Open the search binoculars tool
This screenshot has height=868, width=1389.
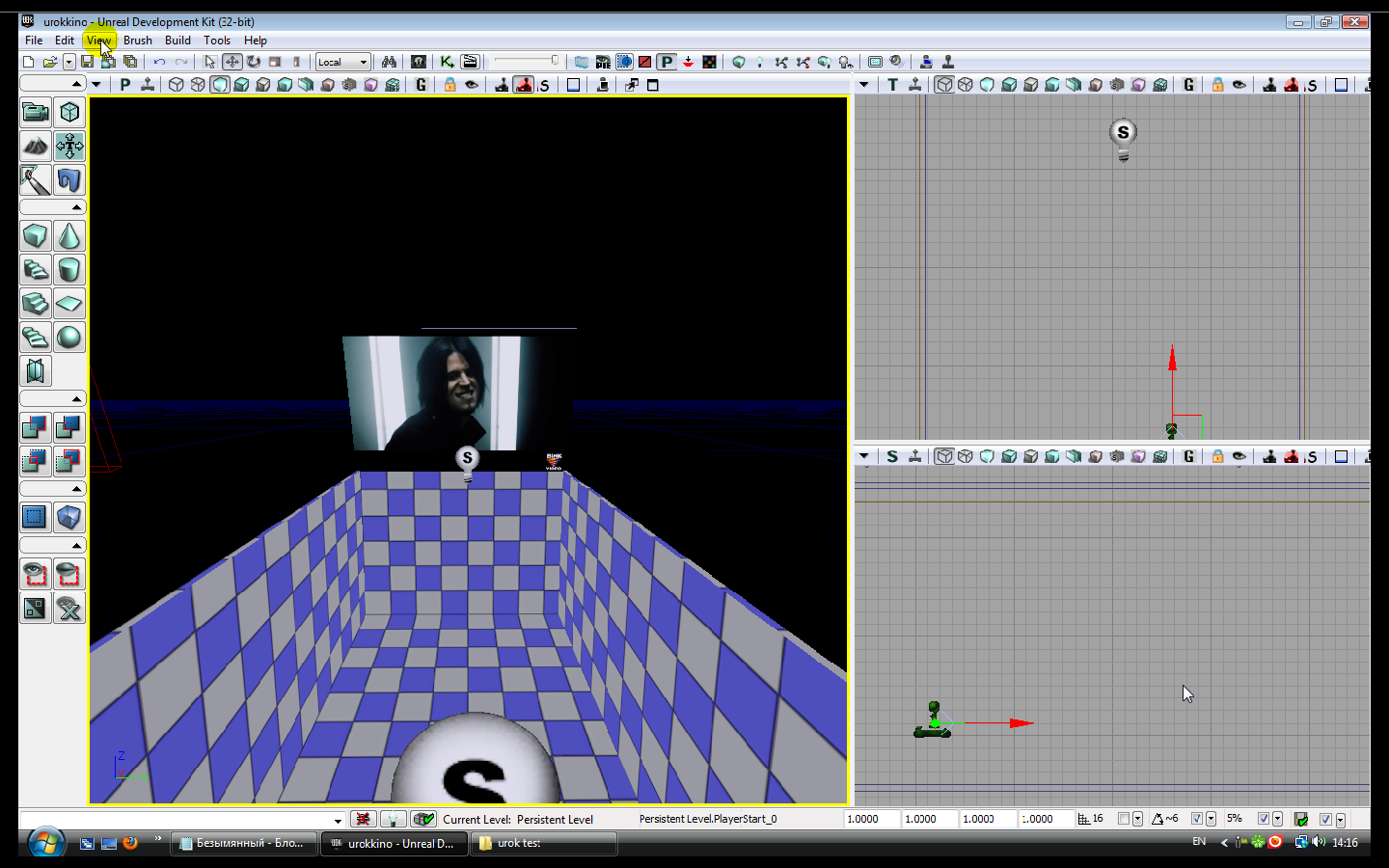(389, 62)
